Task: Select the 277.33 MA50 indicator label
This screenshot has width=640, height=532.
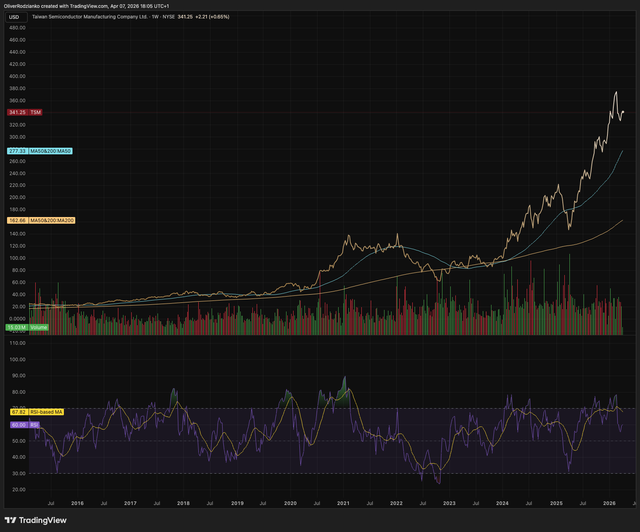Action: pyautogui.click(x=40, y=151)
